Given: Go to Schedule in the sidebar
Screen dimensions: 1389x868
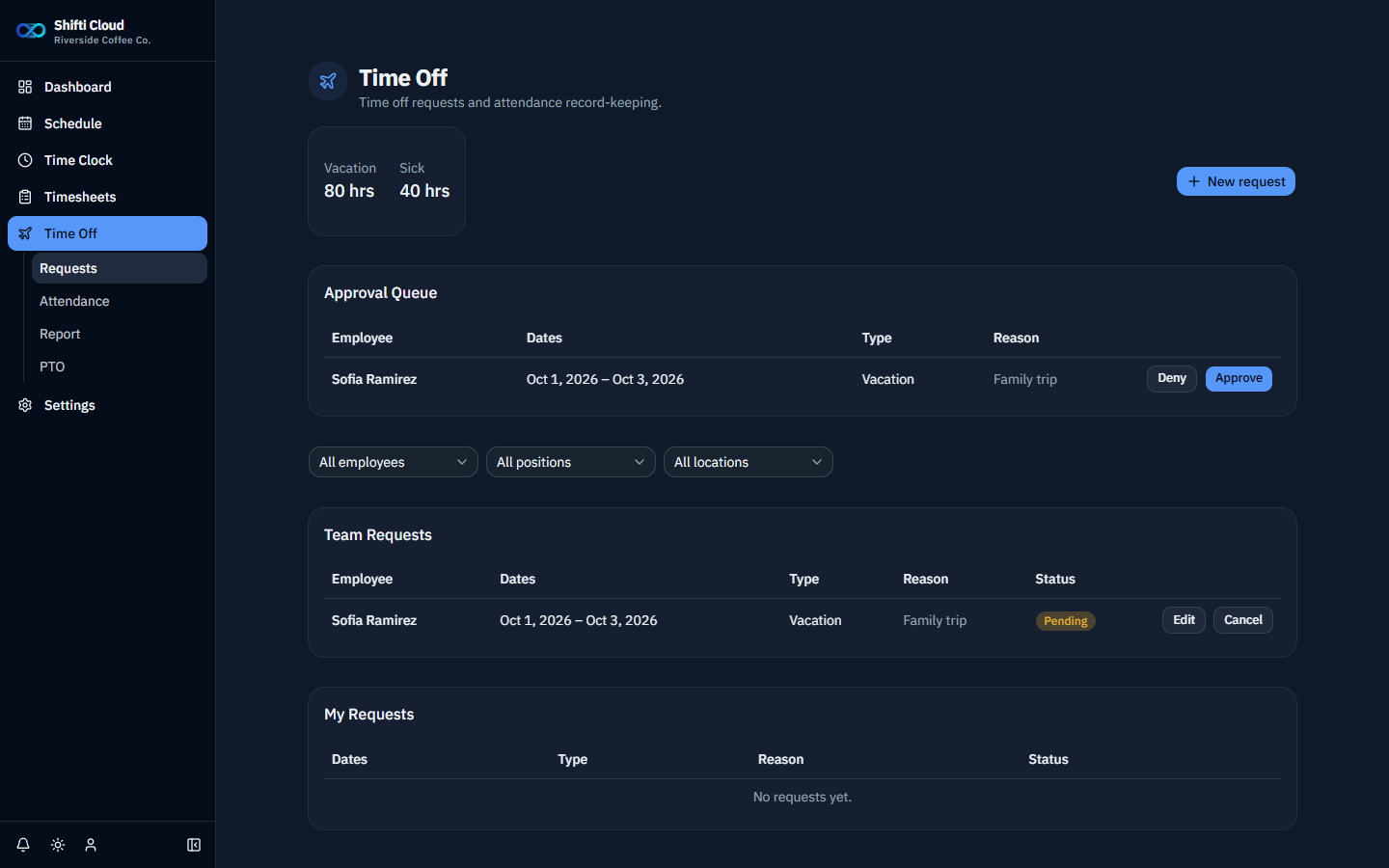Looking at the screenshot, I should tap(107, 123).
